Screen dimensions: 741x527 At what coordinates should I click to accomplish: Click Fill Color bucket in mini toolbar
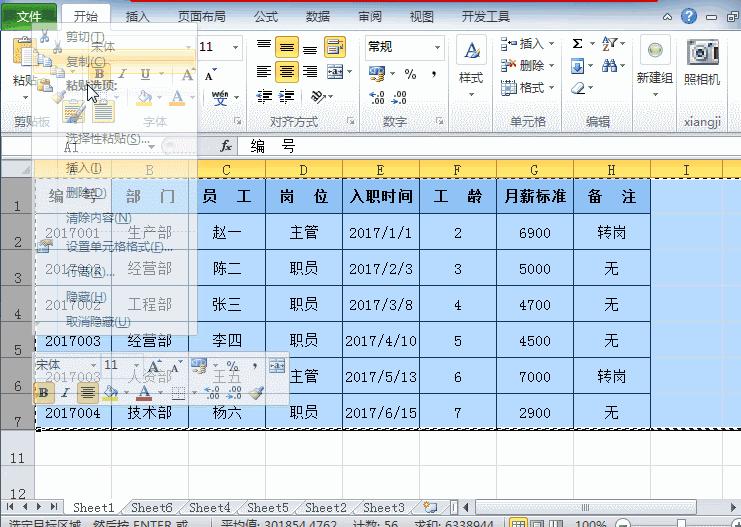point(110,392)
